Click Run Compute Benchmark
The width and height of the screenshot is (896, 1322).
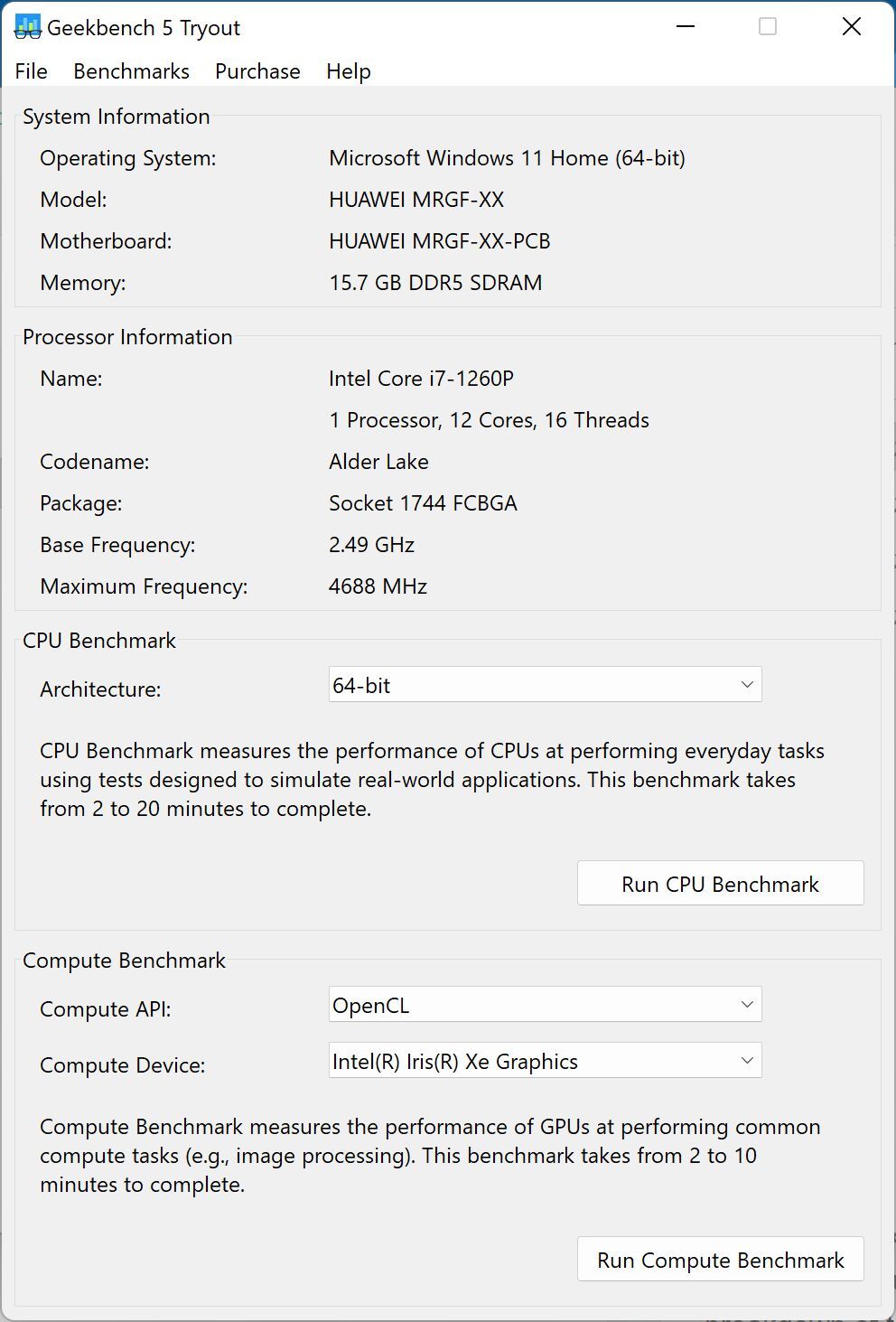[720, 1259]
